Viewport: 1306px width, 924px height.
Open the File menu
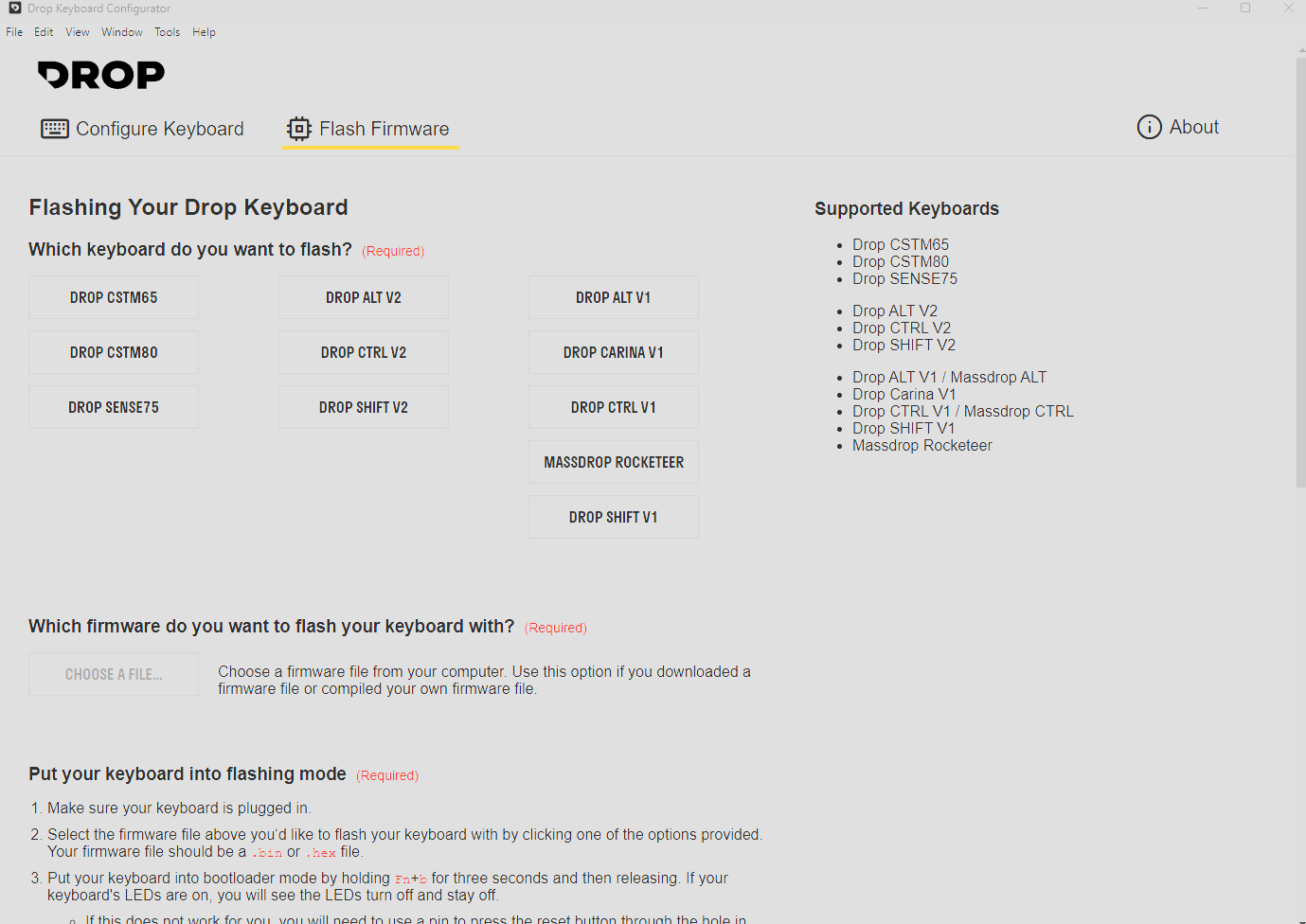pyautogui.click(x=14, y=32)
